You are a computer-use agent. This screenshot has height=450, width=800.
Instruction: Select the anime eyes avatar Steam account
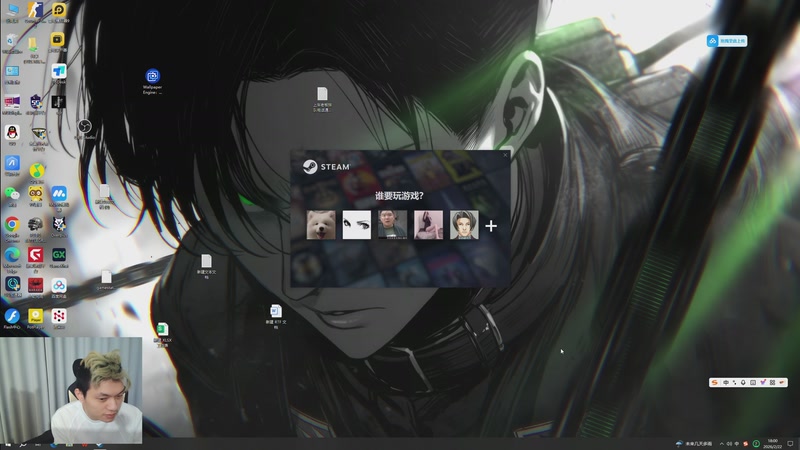tap(357, 224)
